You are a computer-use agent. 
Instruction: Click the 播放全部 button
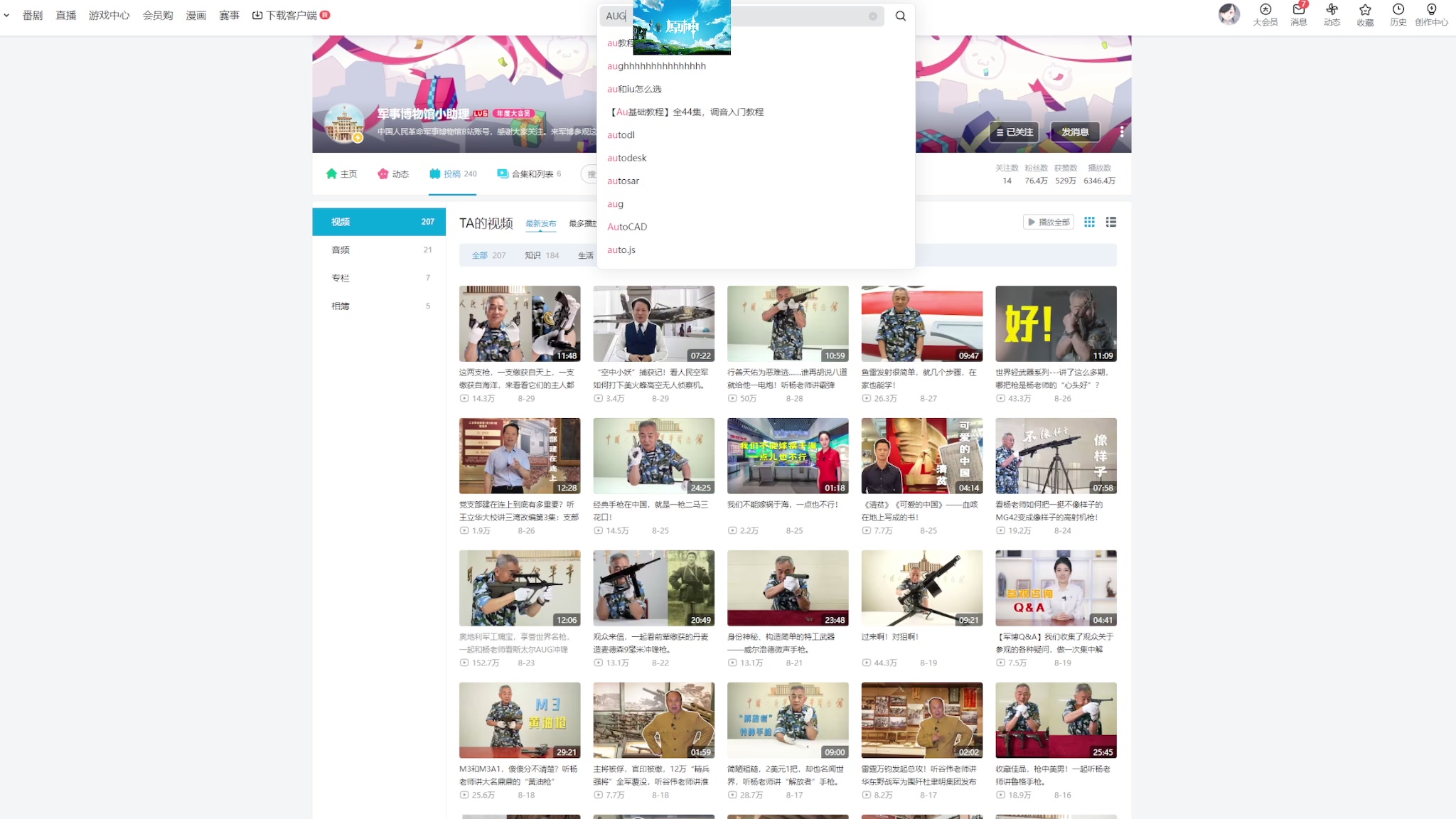[1048, 223]
